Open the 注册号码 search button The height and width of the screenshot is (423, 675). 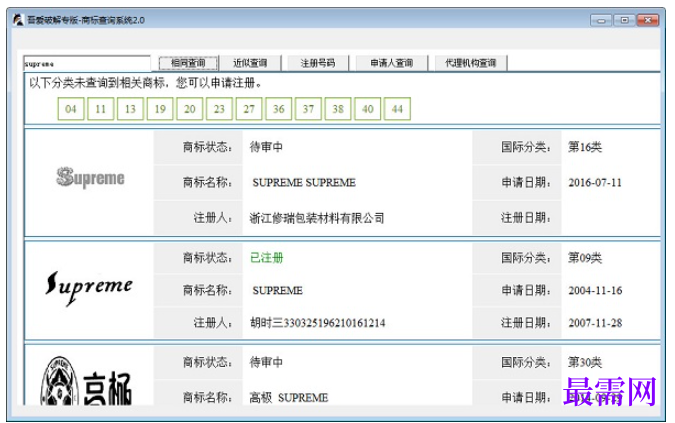click(318, 63)
